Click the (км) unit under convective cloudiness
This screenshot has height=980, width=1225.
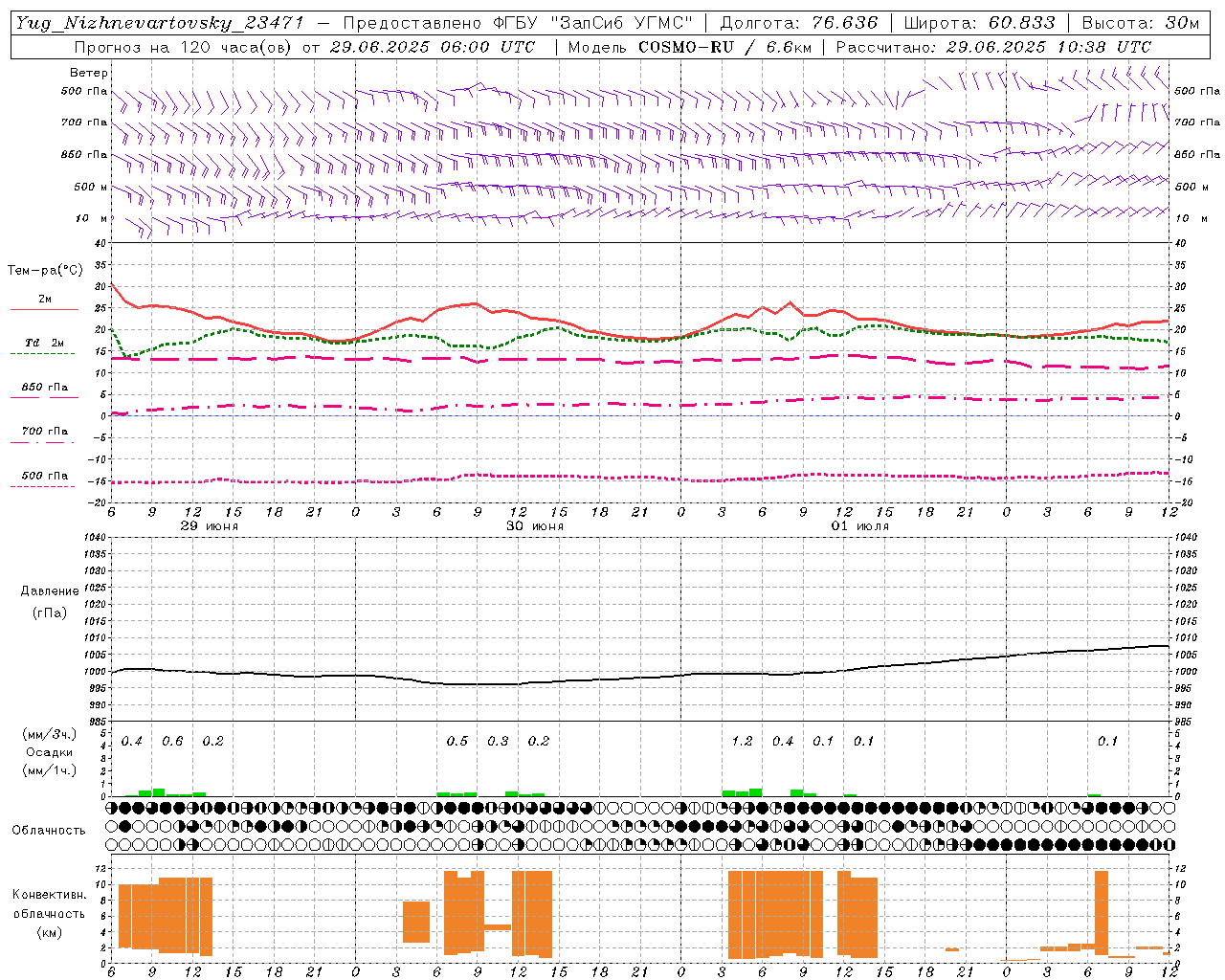coord(50,931)
